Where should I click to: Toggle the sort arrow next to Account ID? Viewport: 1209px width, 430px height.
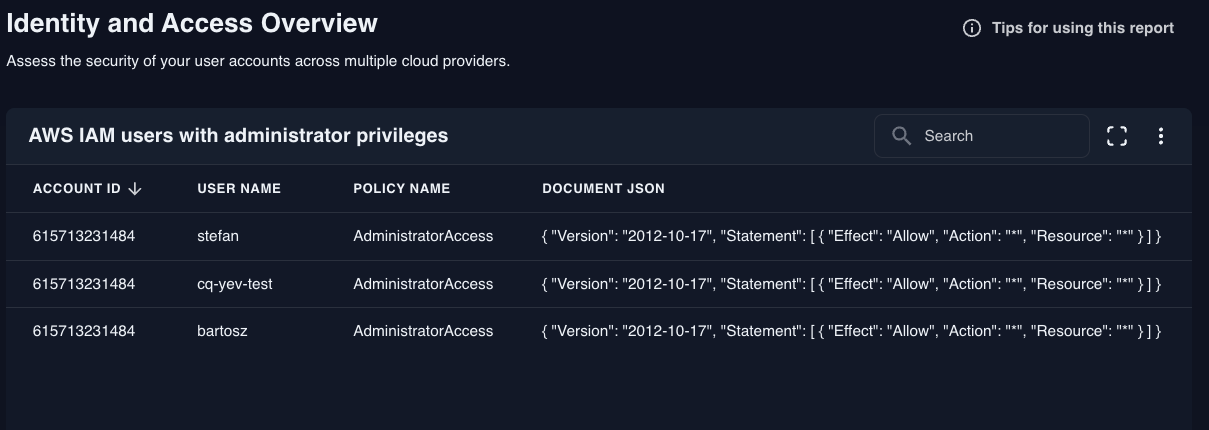[135, 188]
